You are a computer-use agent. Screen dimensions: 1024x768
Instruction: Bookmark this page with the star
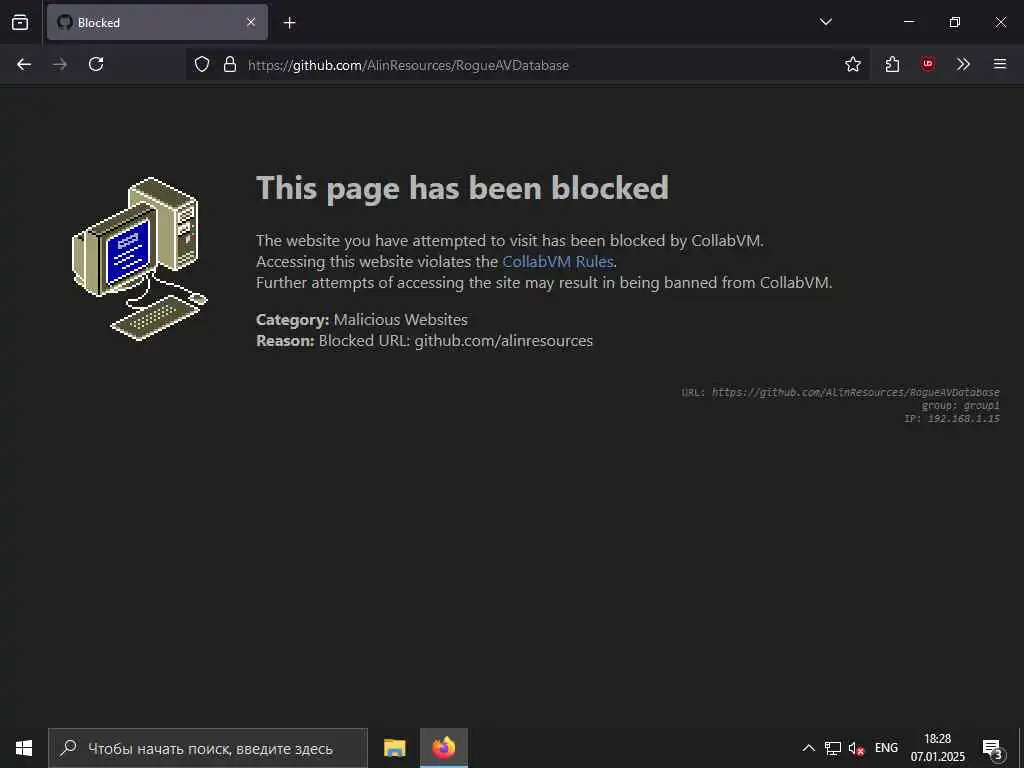[852, 64]
